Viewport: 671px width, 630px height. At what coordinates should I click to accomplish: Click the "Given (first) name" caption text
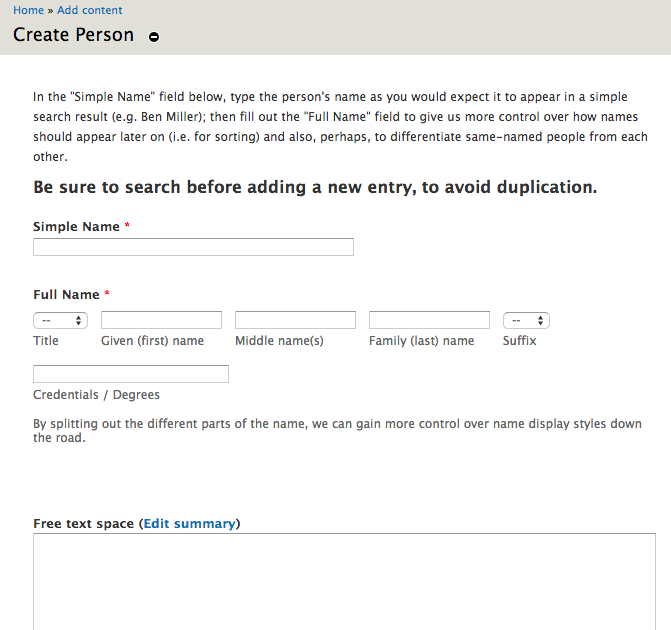point(152,341)
